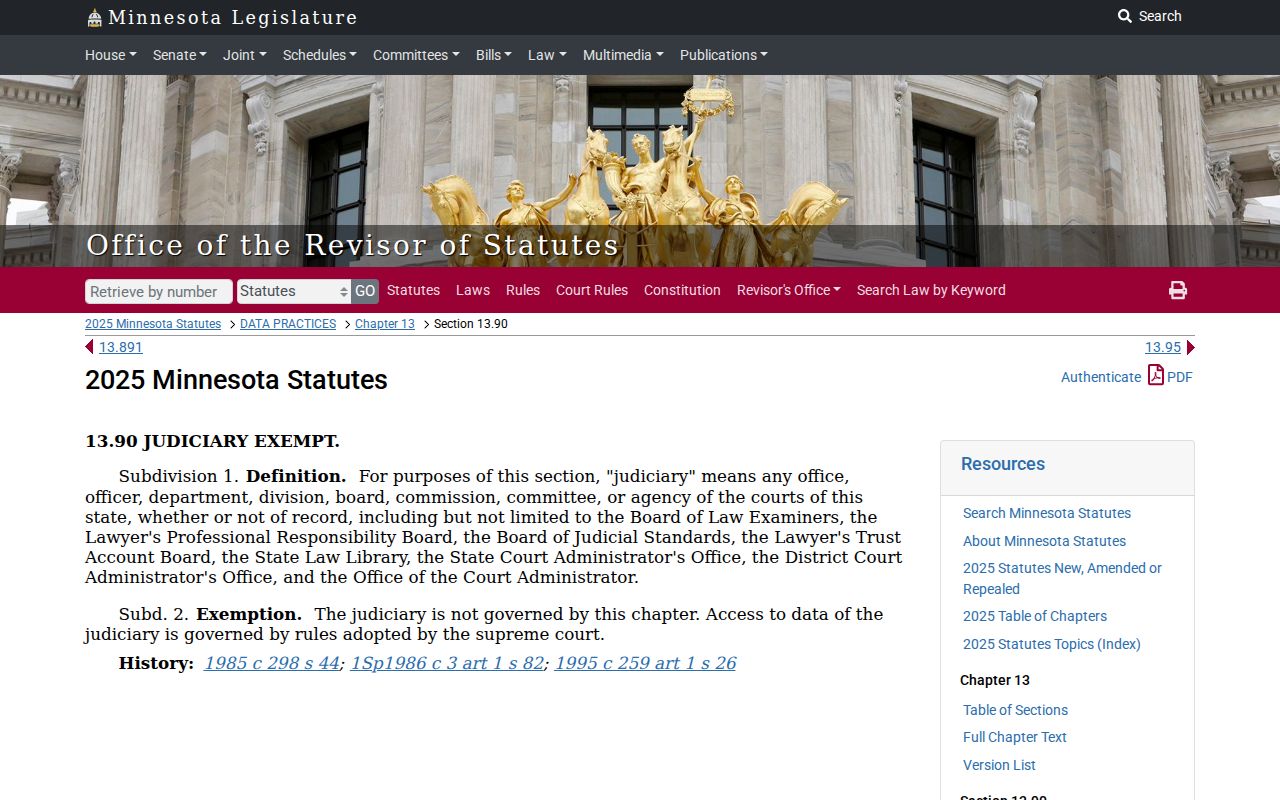Image resolution: width=1280 pixels, height=800 pixels.
Task: Open history link 1995 c 259 art 1 s 26
Action: point(645,663)
